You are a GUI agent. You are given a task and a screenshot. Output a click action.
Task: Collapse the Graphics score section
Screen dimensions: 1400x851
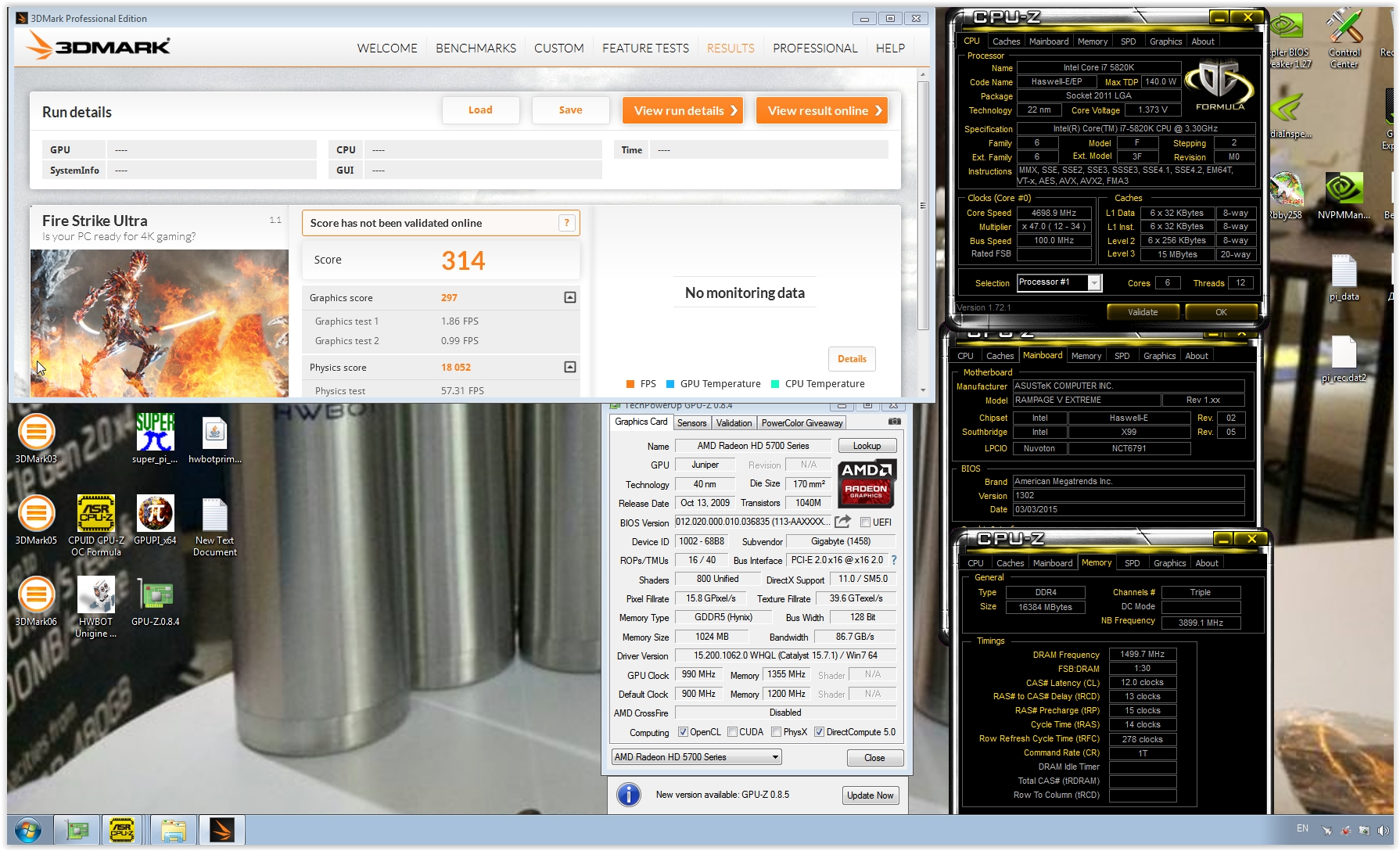(x=570, y=297)
